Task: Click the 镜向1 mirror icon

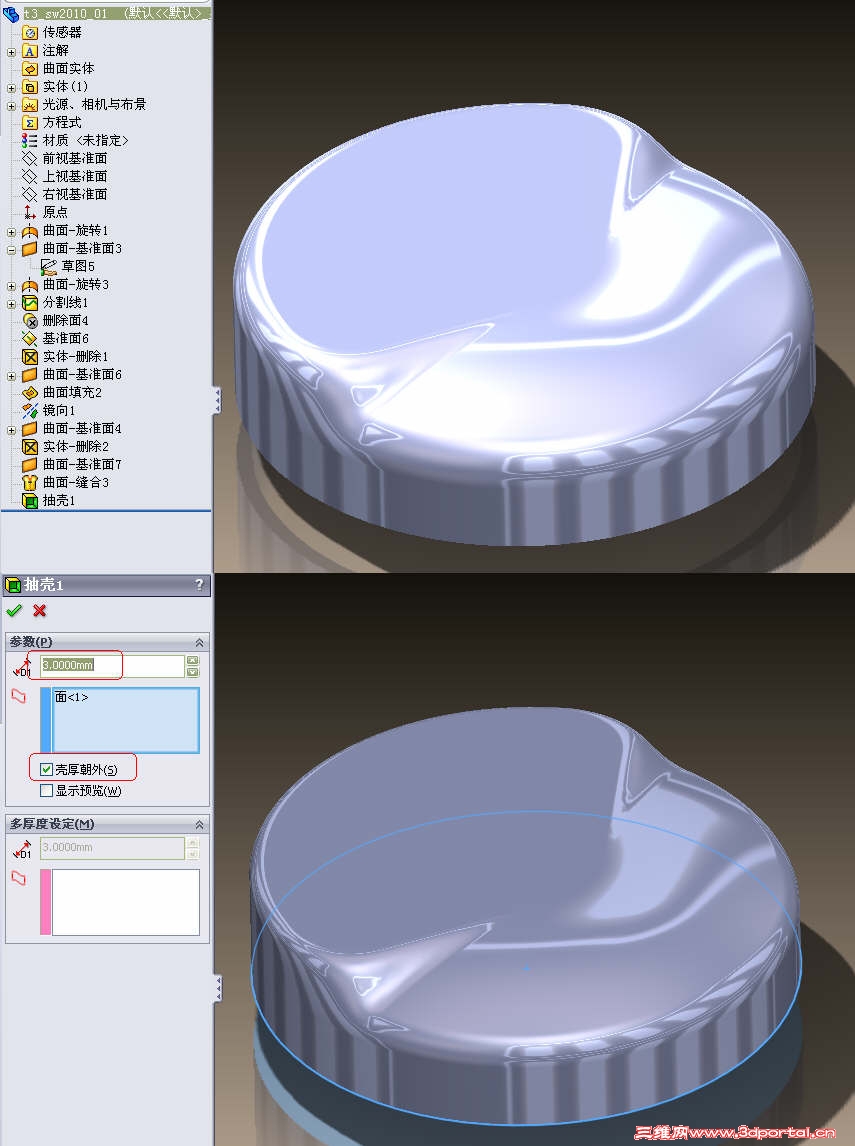Action: pos(30,410)
